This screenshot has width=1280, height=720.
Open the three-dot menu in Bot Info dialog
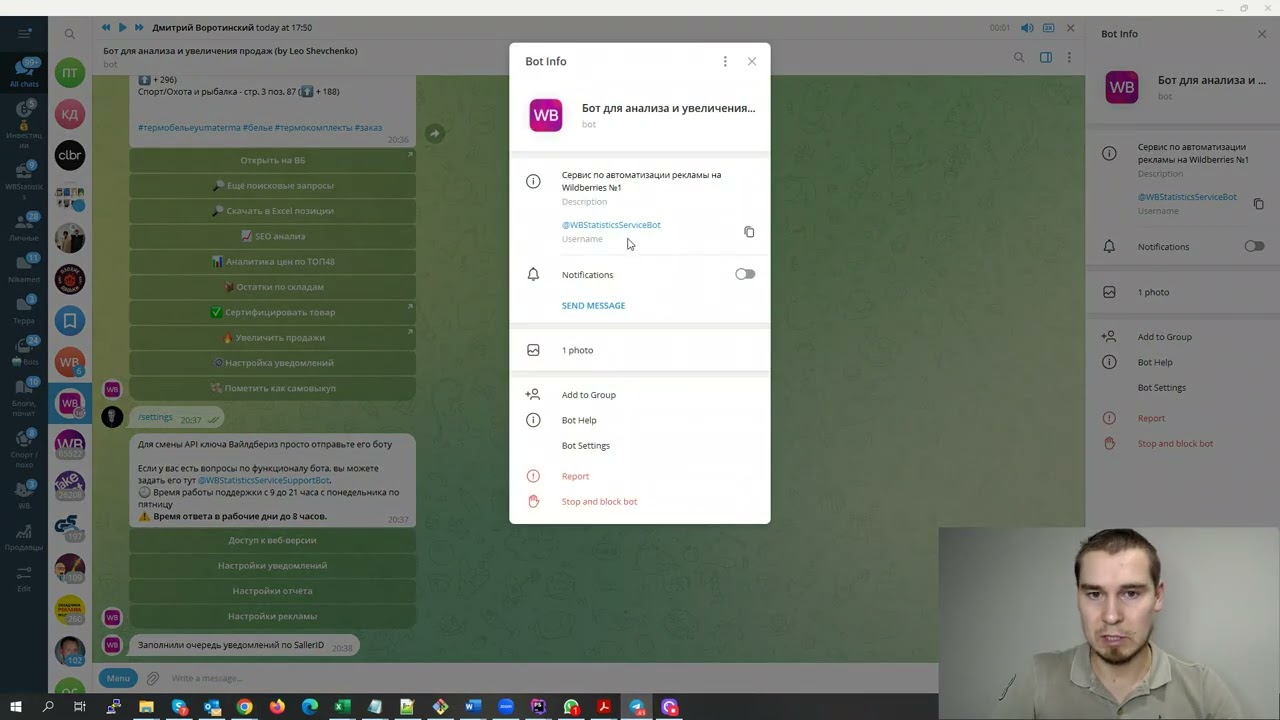click(x=725, y=61)
